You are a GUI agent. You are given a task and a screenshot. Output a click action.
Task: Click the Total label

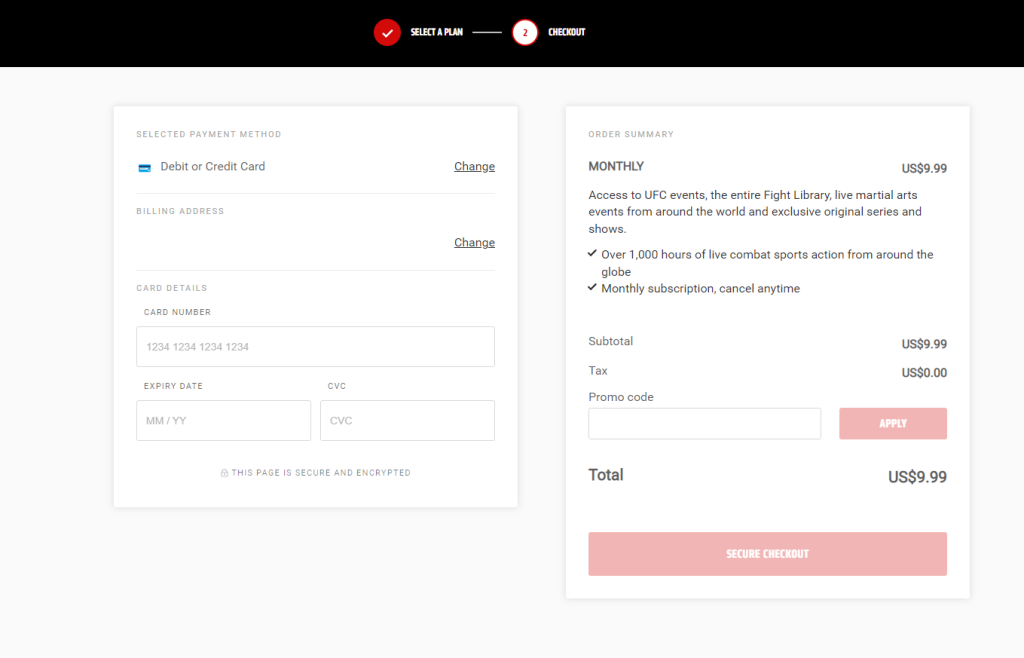(x=606, y=475)
